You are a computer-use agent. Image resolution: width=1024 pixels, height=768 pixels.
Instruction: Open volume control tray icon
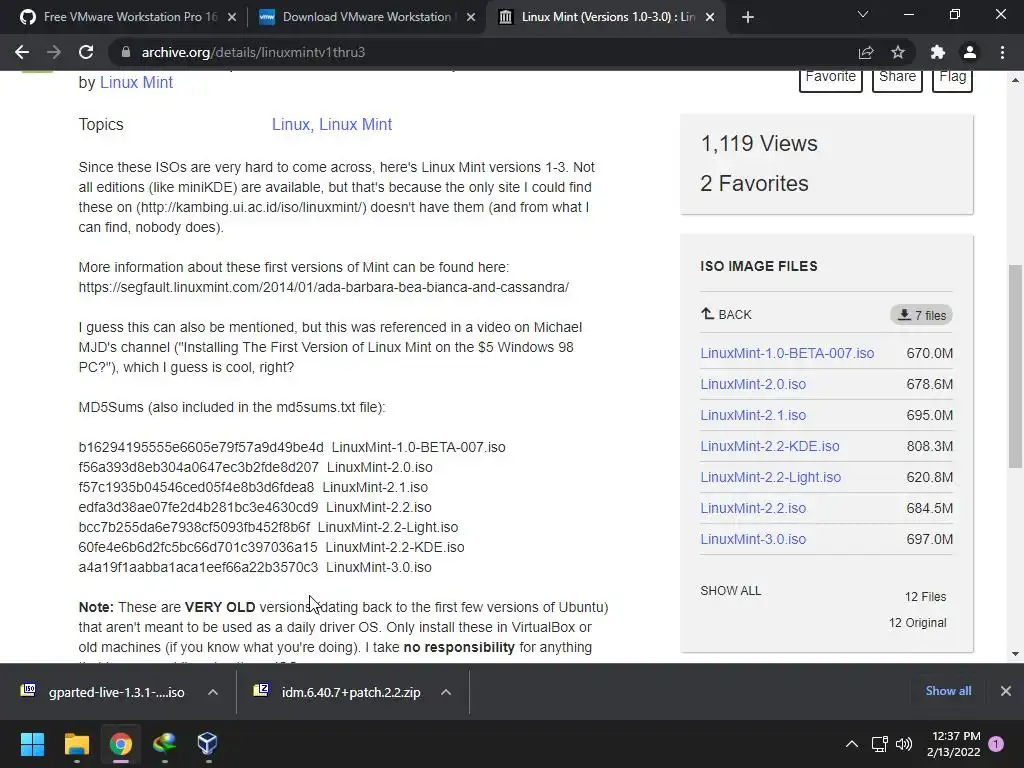tap(904, 744)
